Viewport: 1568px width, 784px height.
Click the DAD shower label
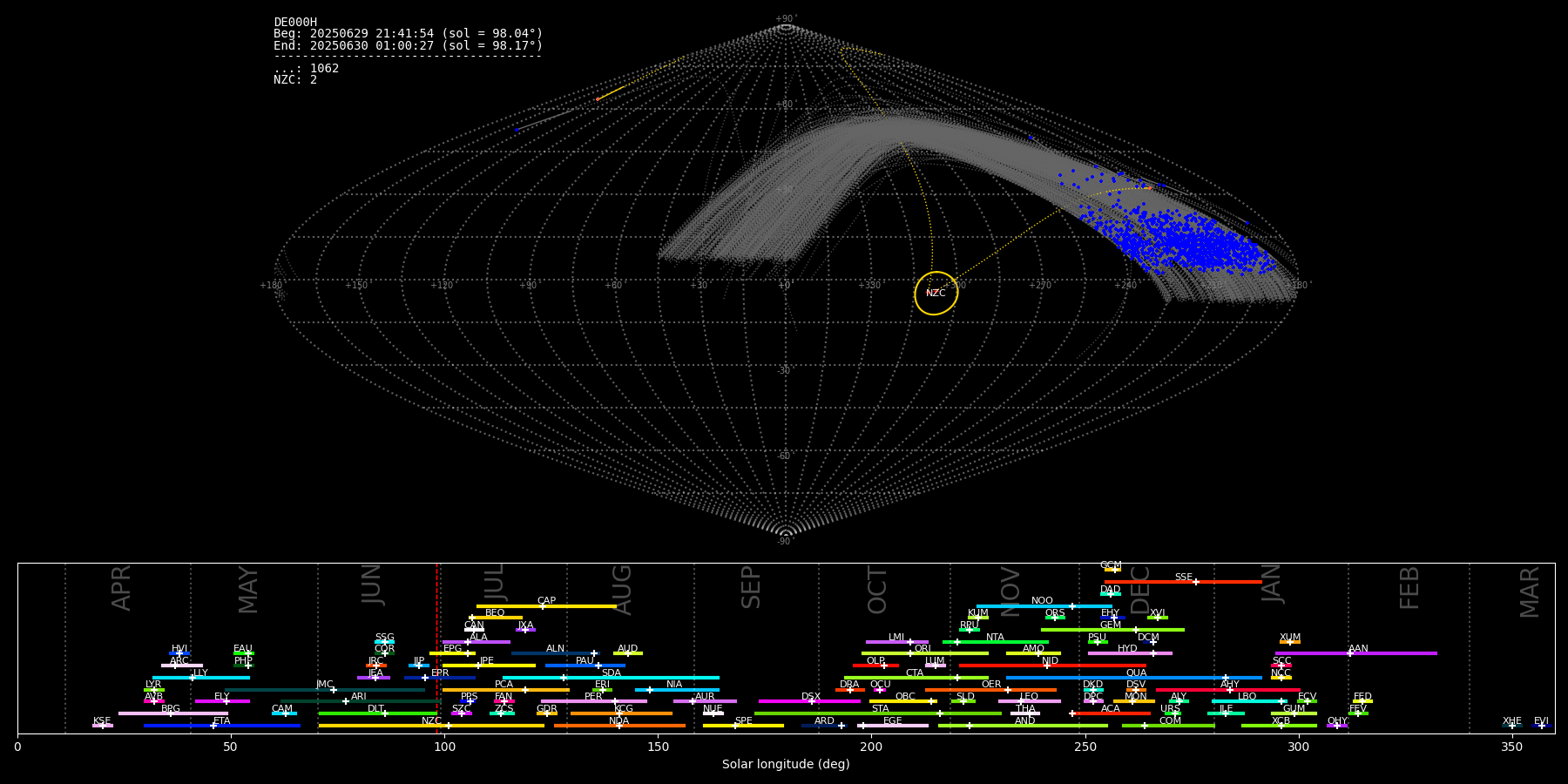[1110, 589]
